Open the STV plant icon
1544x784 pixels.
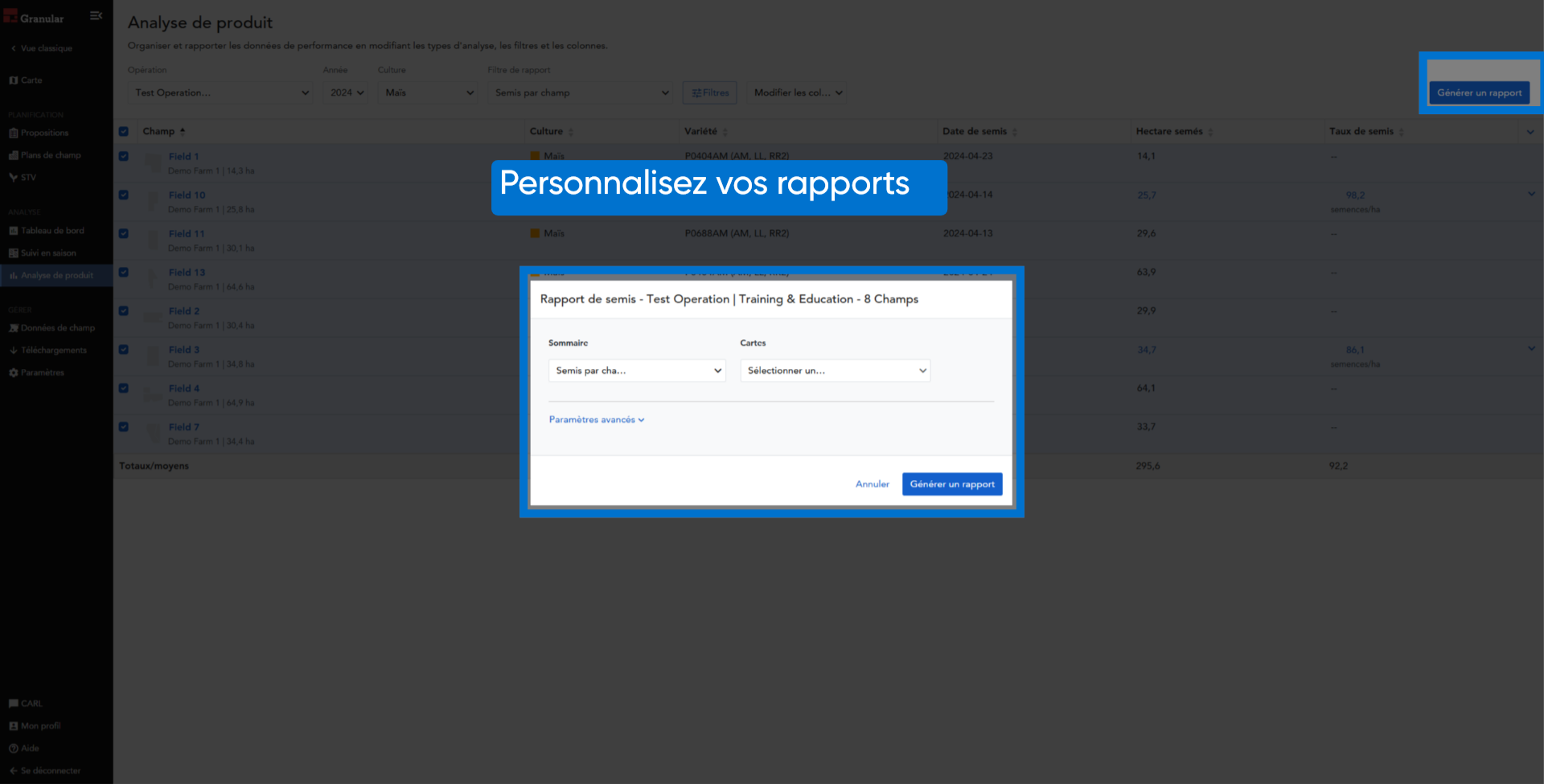coord(14,178)
